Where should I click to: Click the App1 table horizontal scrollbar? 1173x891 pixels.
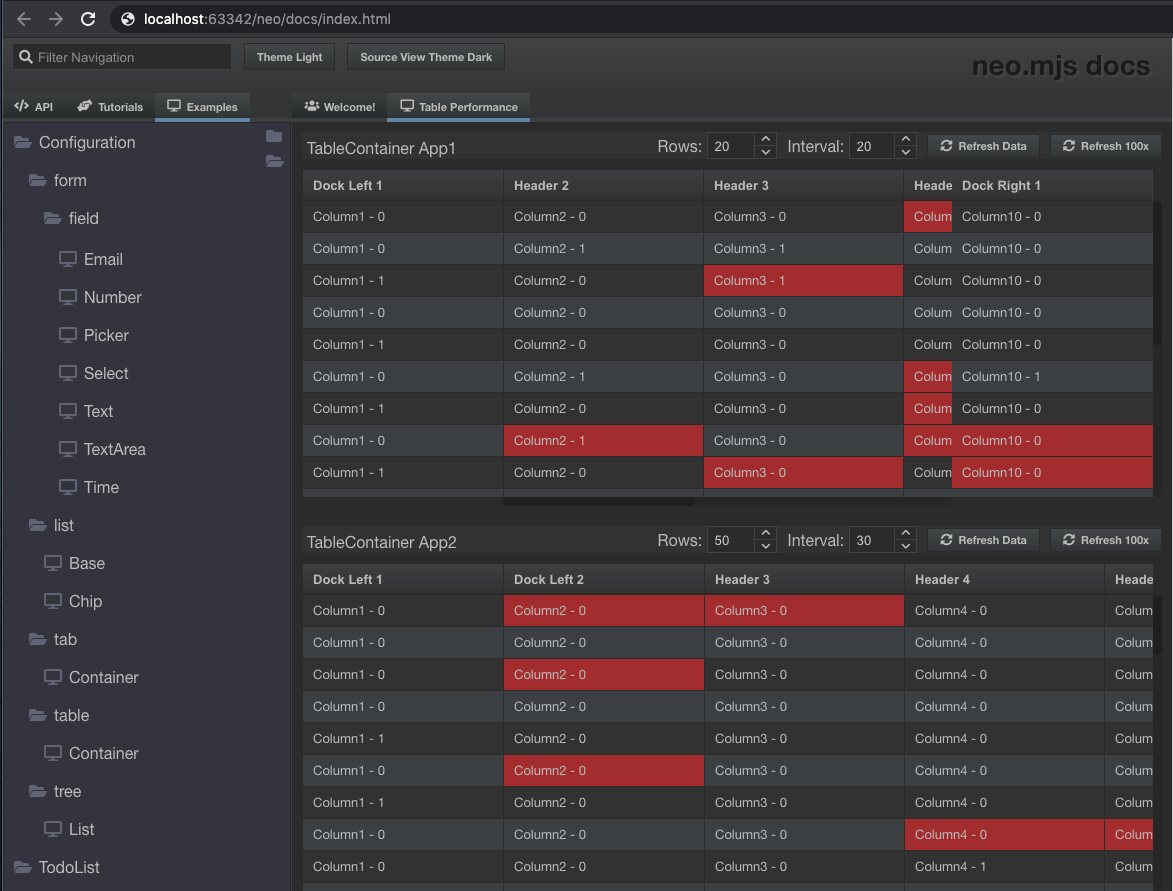[x=598, y=502]
